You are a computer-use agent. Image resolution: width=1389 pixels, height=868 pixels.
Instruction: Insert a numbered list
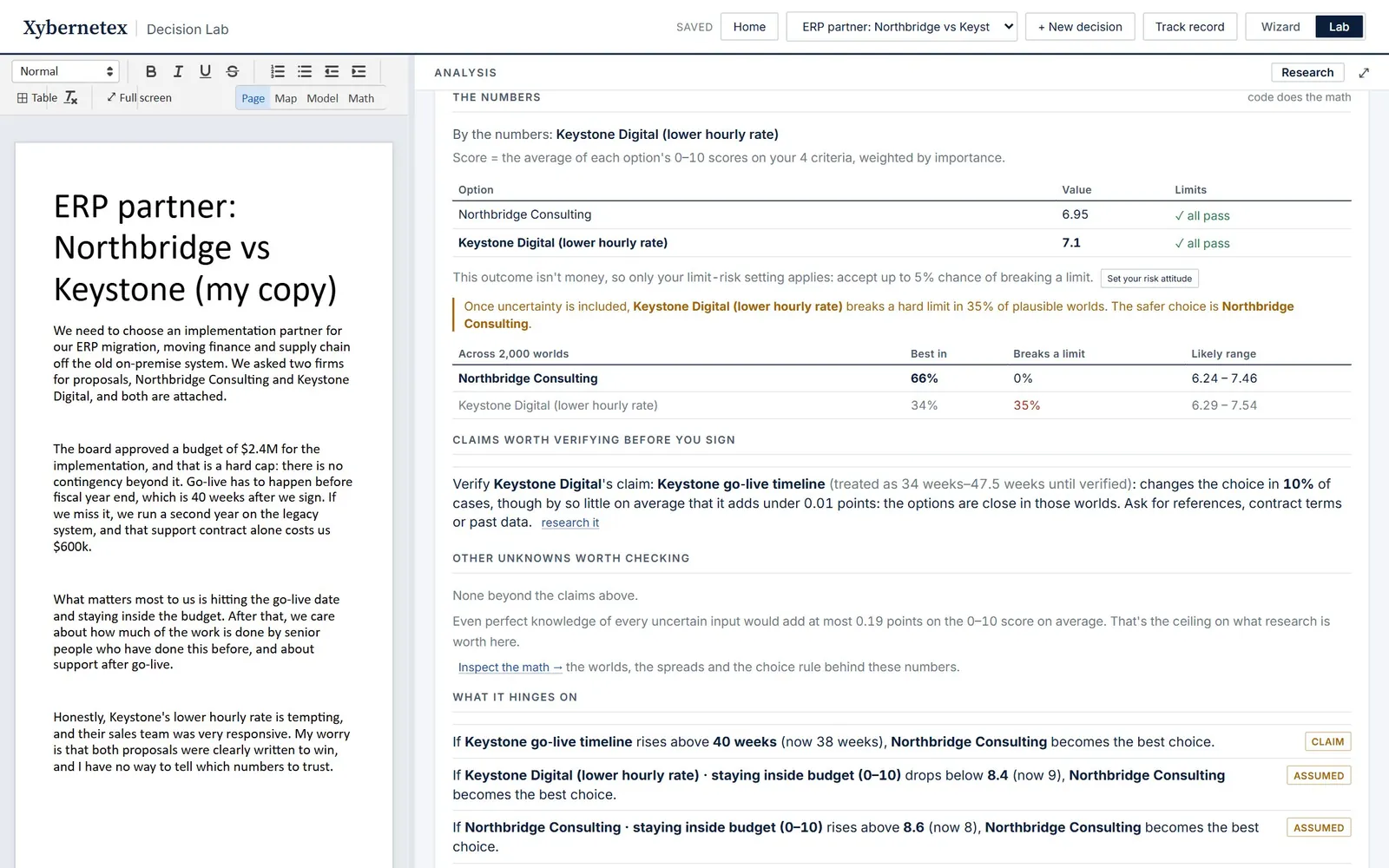coord(278,71)
